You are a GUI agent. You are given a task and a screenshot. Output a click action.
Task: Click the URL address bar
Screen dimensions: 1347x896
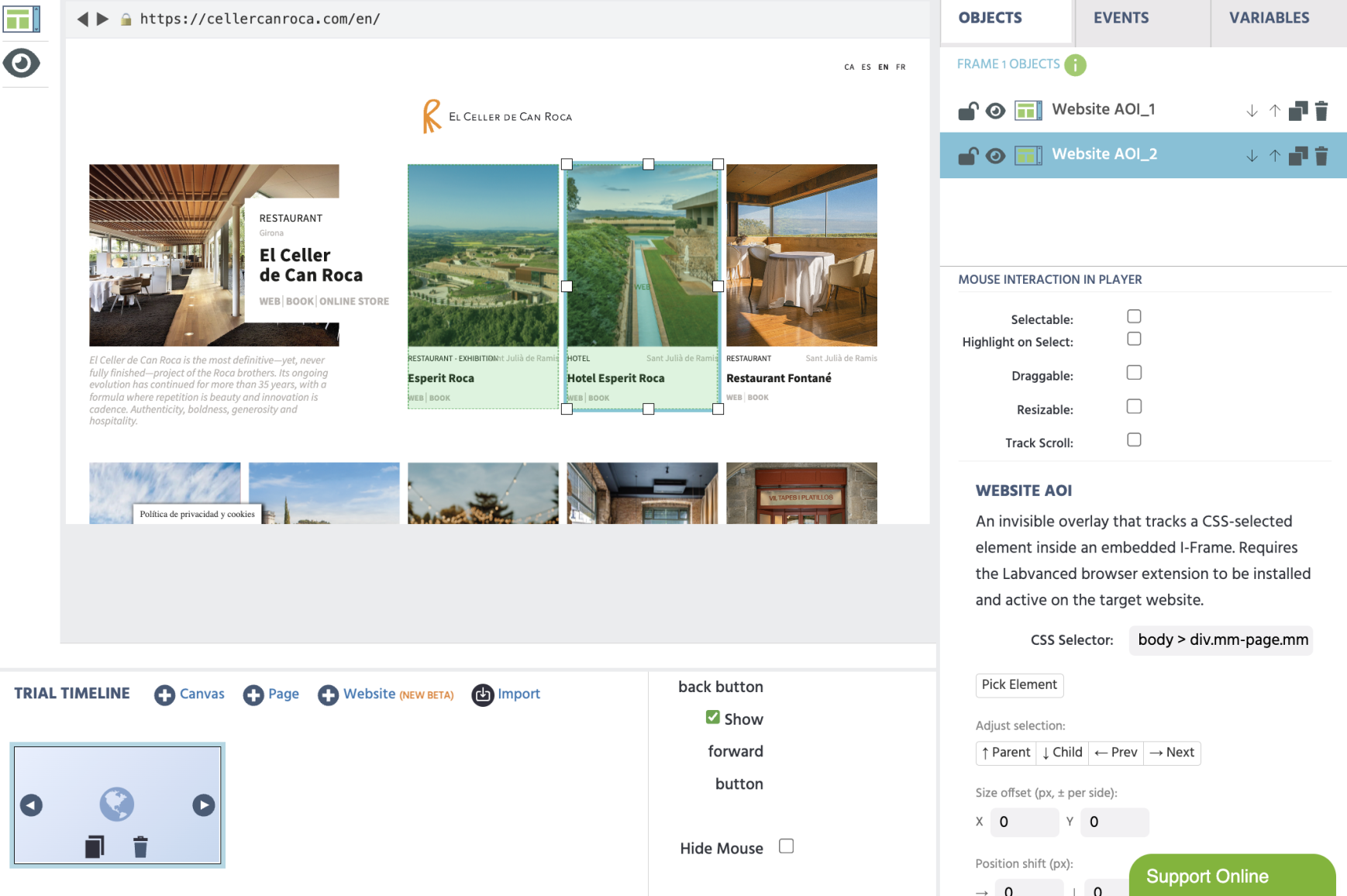coord(260,19)
